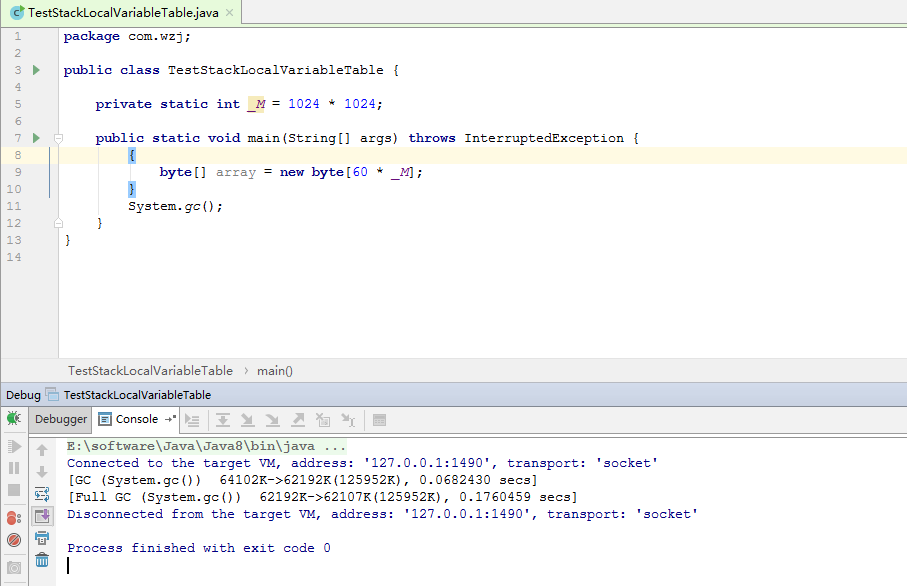Click the Run to Cursor icon

348,420
